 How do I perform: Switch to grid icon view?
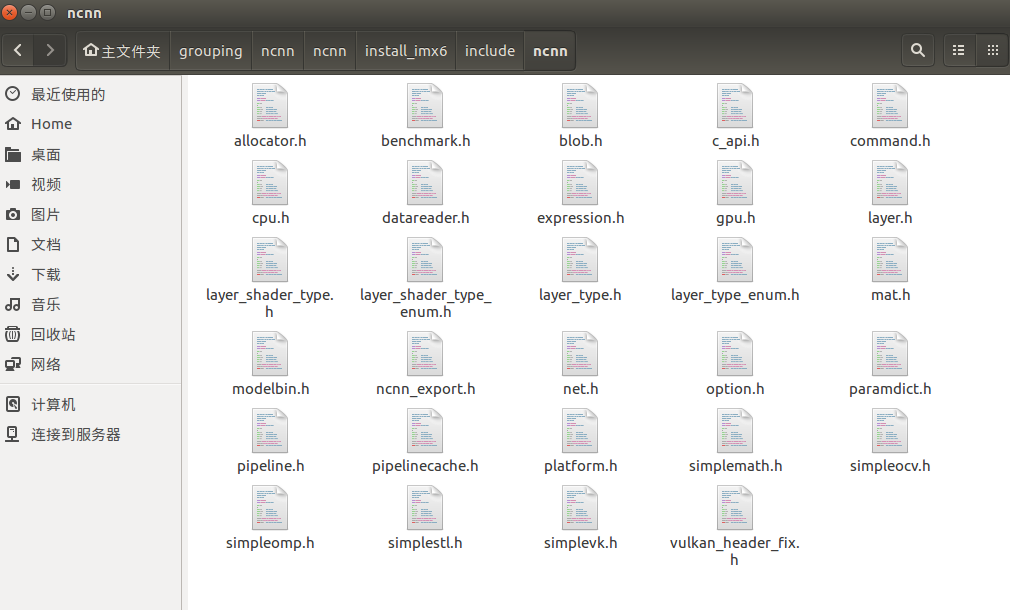(993, 50)
